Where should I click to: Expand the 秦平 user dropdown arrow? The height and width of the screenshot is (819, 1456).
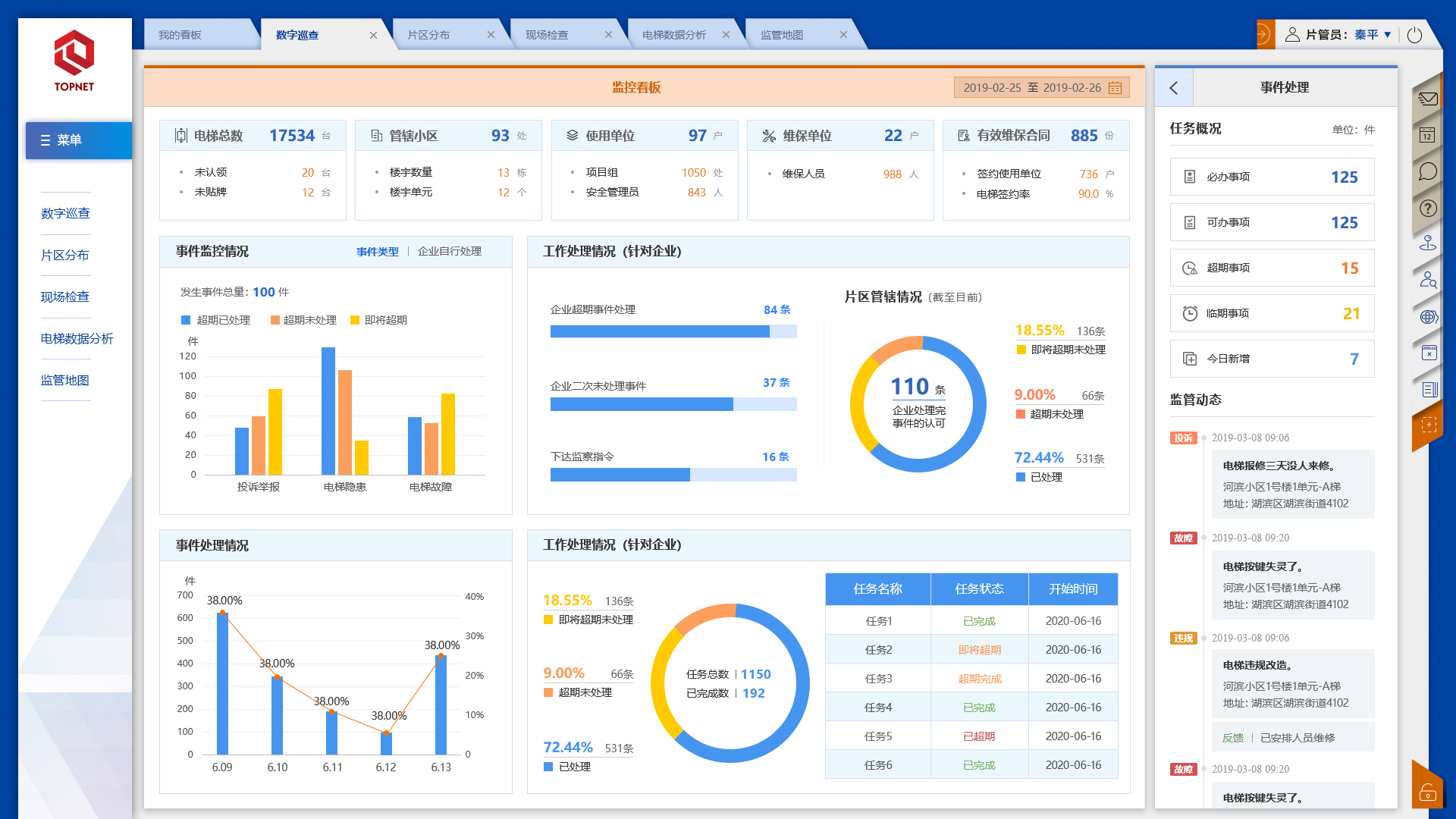pos(1388,35)
